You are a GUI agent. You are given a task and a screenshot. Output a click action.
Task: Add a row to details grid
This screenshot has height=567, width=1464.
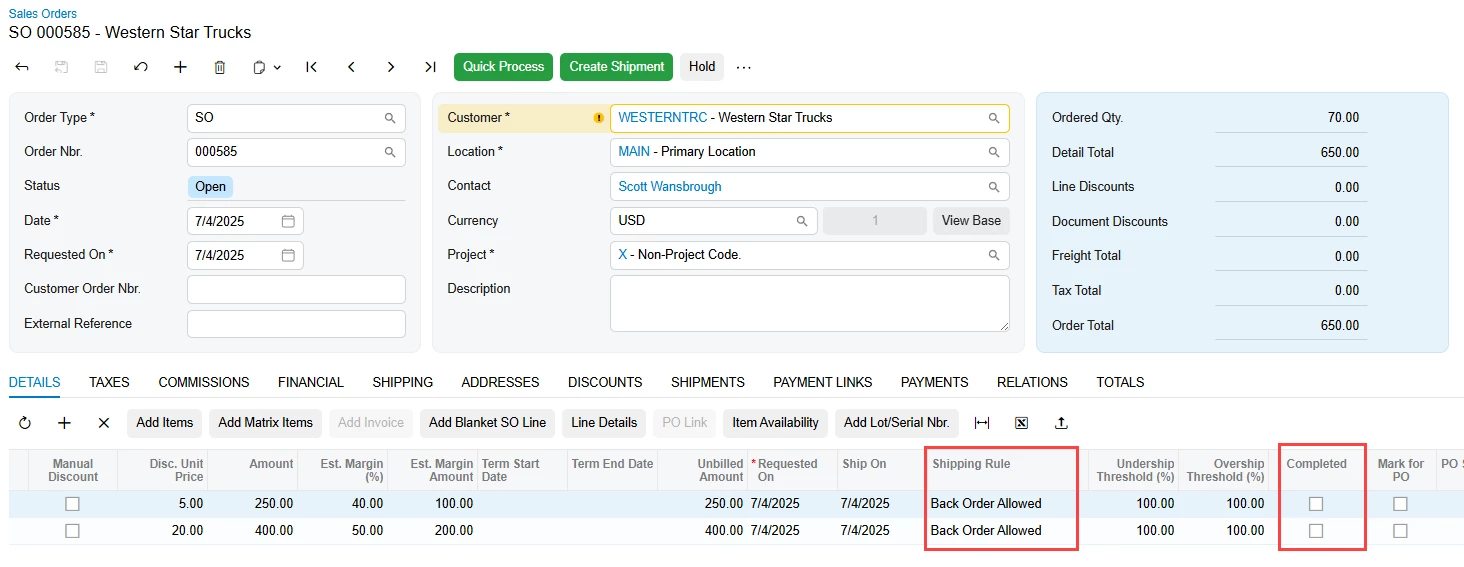point(64,423)
